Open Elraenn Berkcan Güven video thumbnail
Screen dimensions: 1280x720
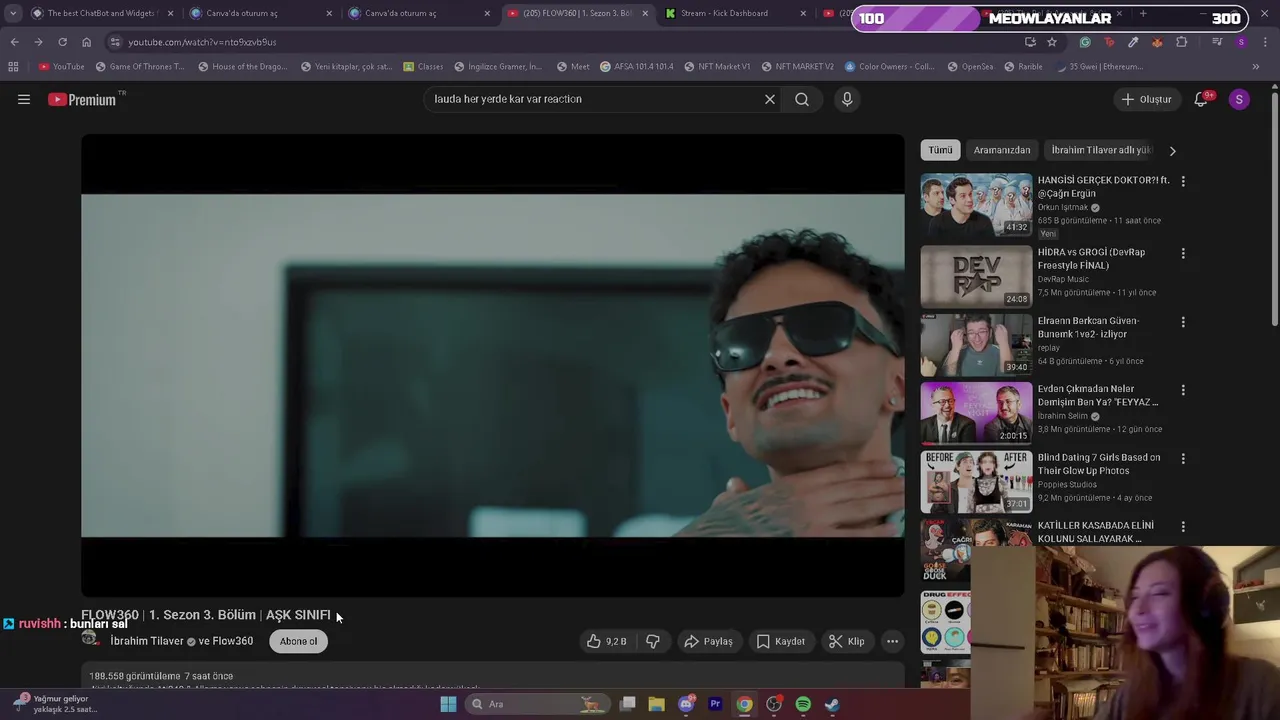click(x=976, y=345)
